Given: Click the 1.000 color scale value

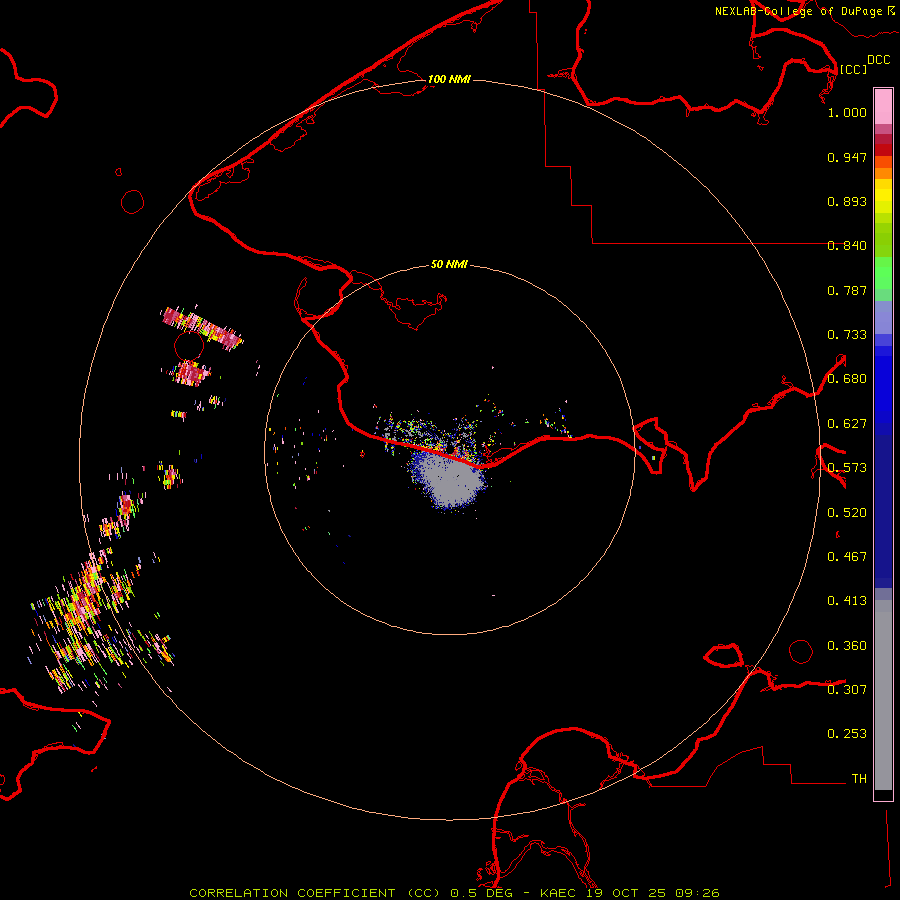Looking at the screenshot, I should point(847,112).
